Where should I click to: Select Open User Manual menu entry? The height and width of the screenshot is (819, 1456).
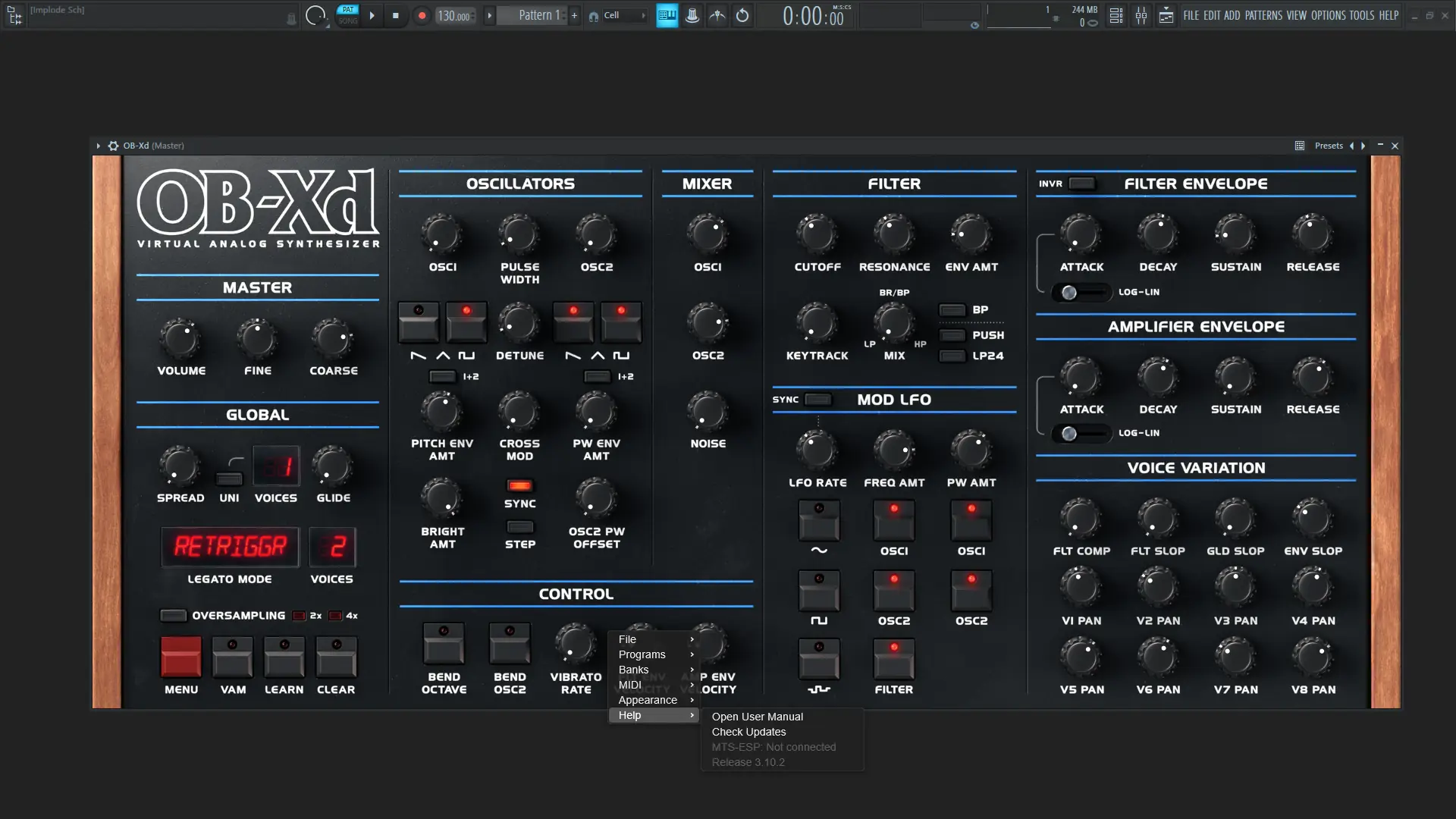point(757,717)
